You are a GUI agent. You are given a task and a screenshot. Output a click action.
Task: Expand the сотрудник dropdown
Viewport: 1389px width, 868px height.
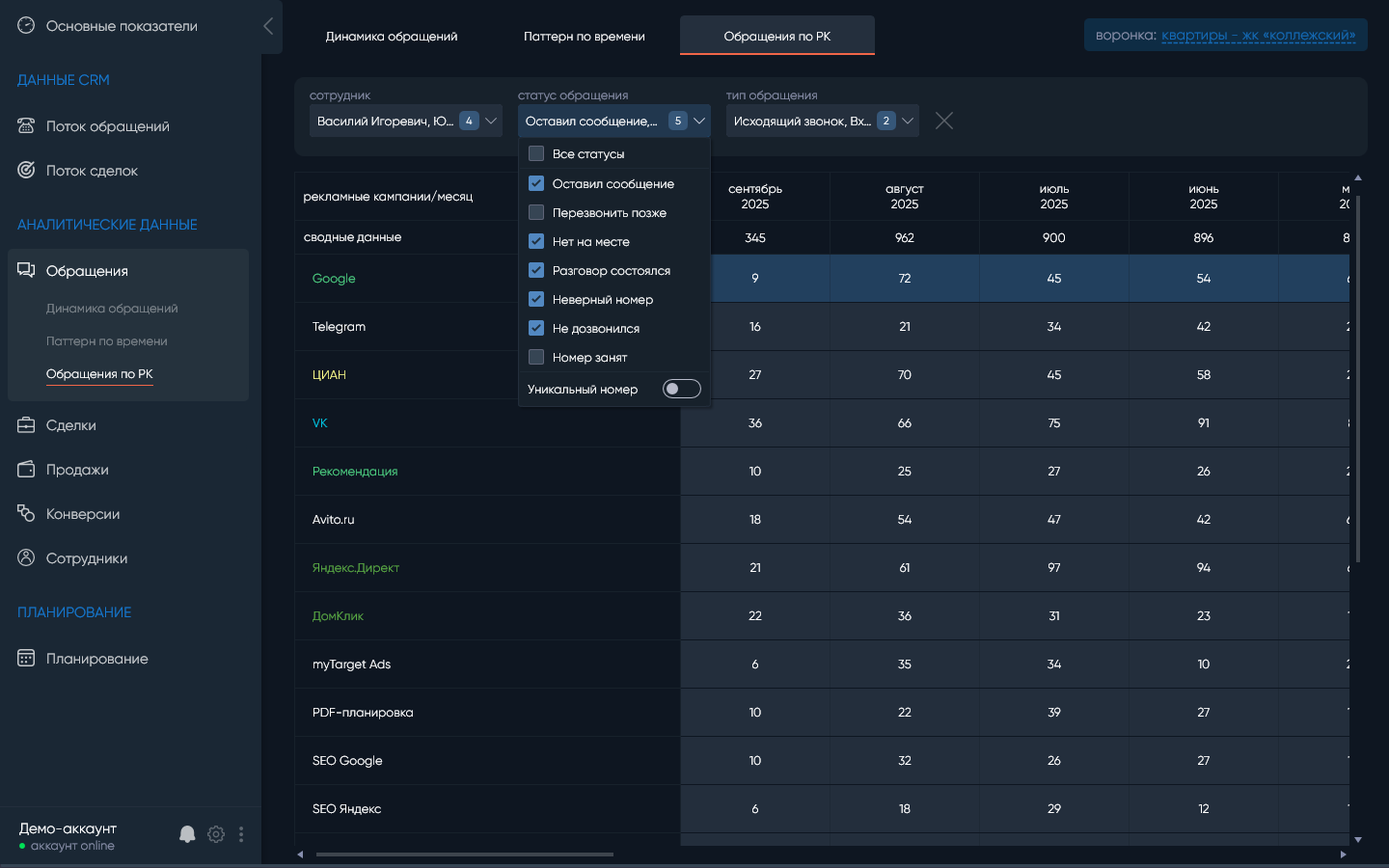tap(491, 121)
